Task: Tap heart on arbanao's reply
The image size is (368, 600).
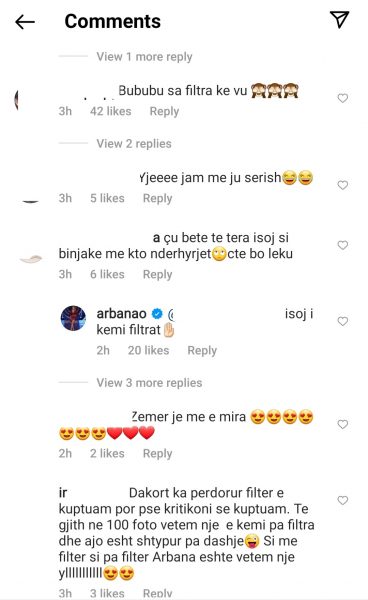Action: [342, 321]
